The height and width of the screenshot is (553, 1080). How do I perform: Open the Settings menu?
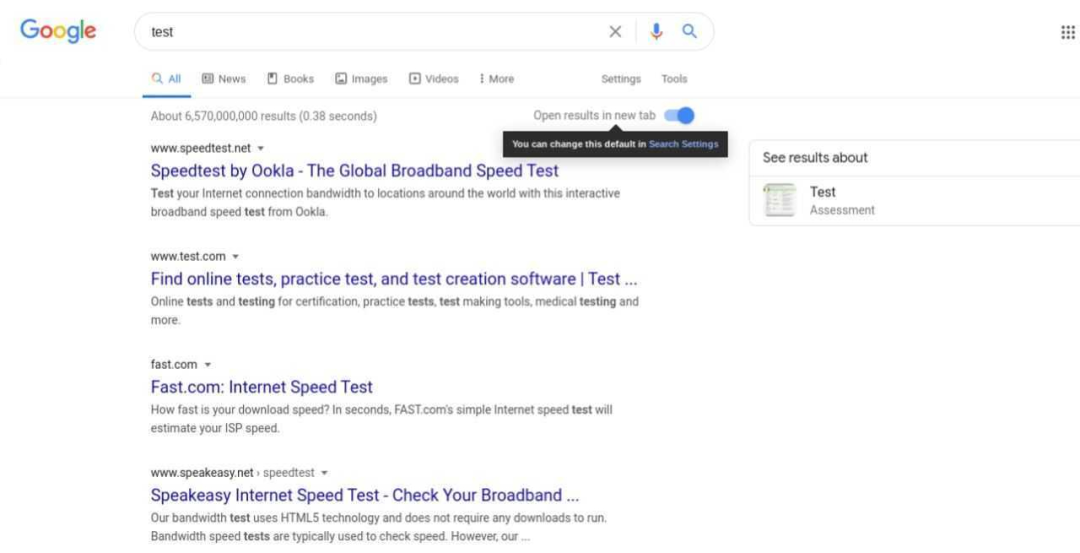[x=621, y=79]
